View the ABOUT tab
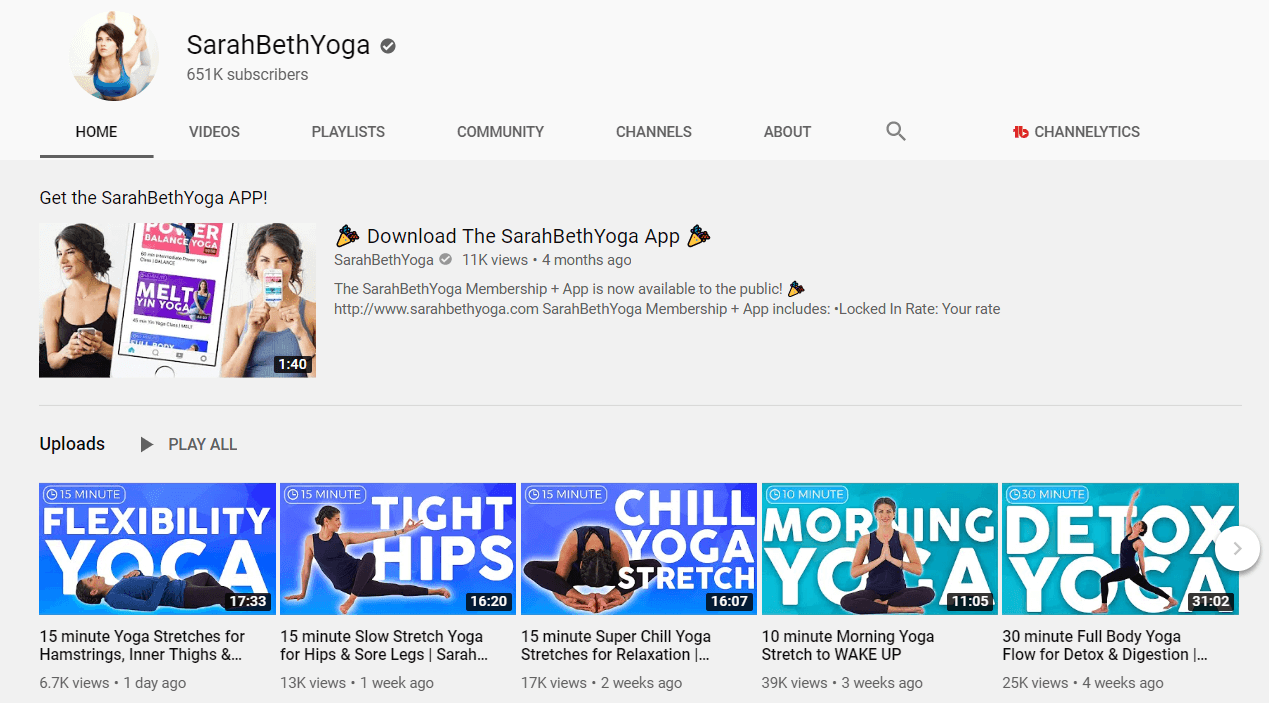 click(787, 132)
